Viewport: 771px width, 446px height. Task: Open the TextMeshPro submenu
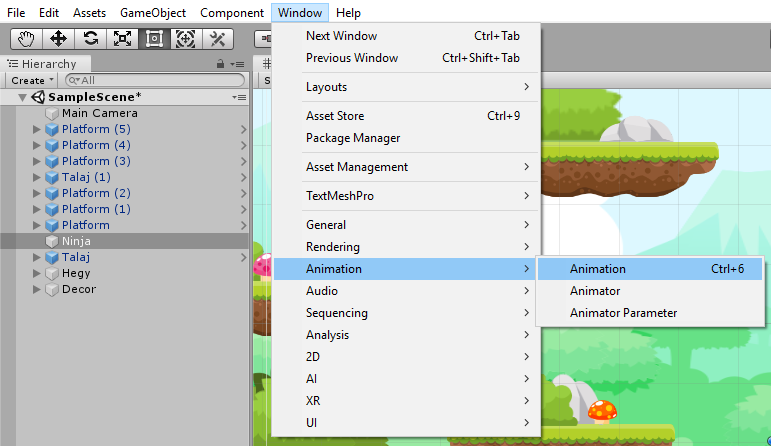coord(406,196)
